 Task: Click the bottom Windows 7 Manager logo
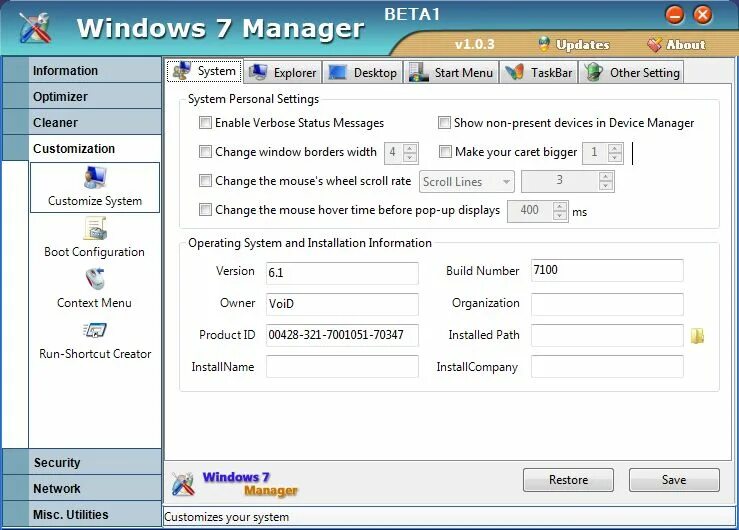click(235, 484)
